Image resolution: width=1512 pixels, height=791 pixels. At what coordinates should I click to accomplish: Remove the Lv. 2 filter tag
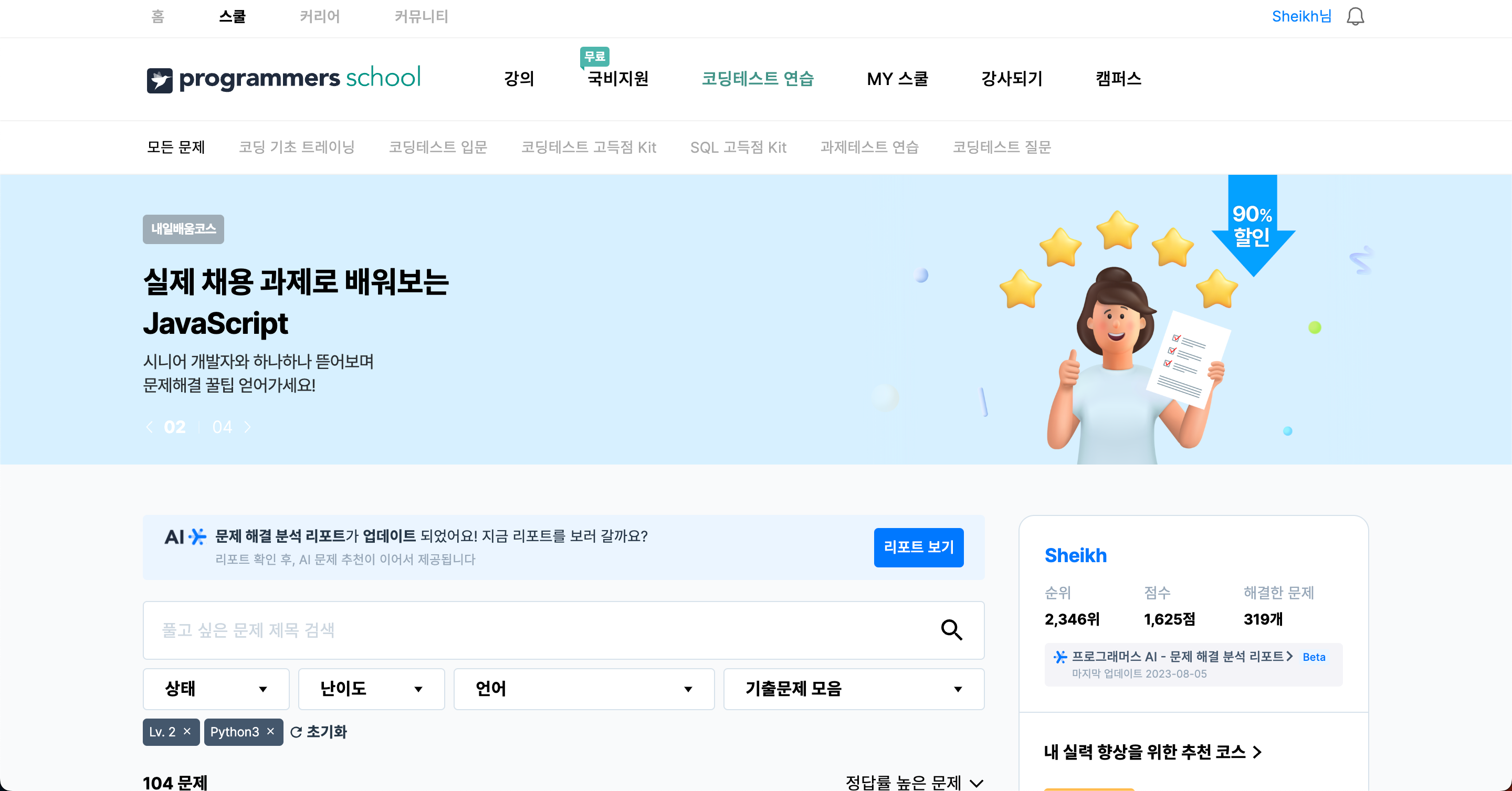coord(187,731)
